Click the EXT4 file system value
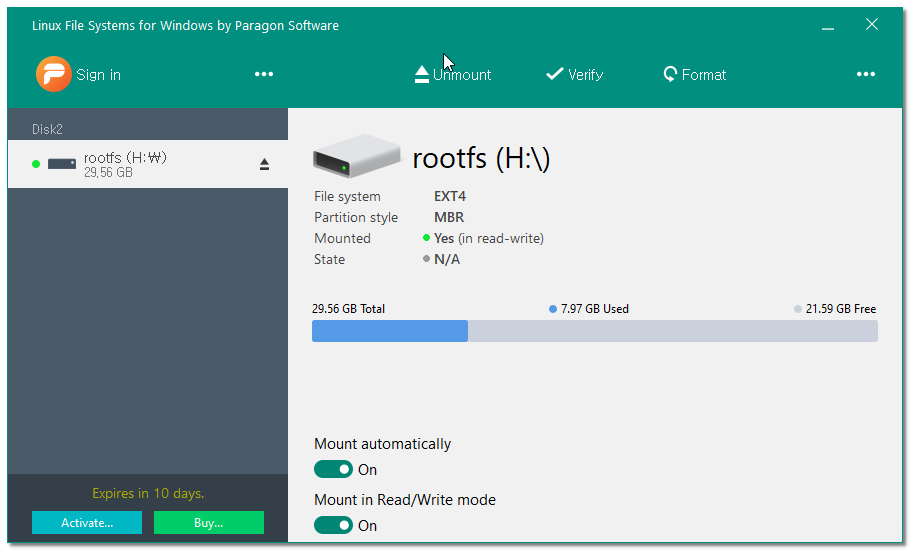The image size is (910, 550). click(450, 196)
